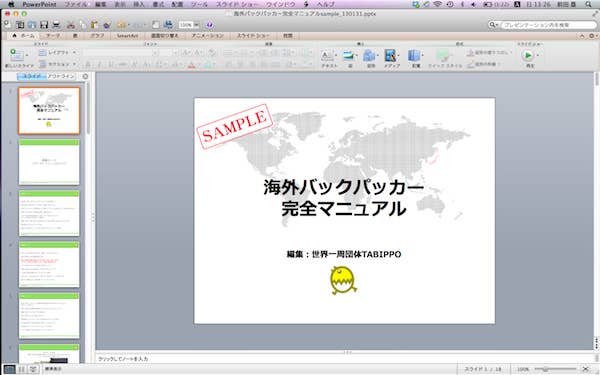Click the notes area to add notes
Image resolution: width=600 pixels, height=375 pixels.
point(344,359)
